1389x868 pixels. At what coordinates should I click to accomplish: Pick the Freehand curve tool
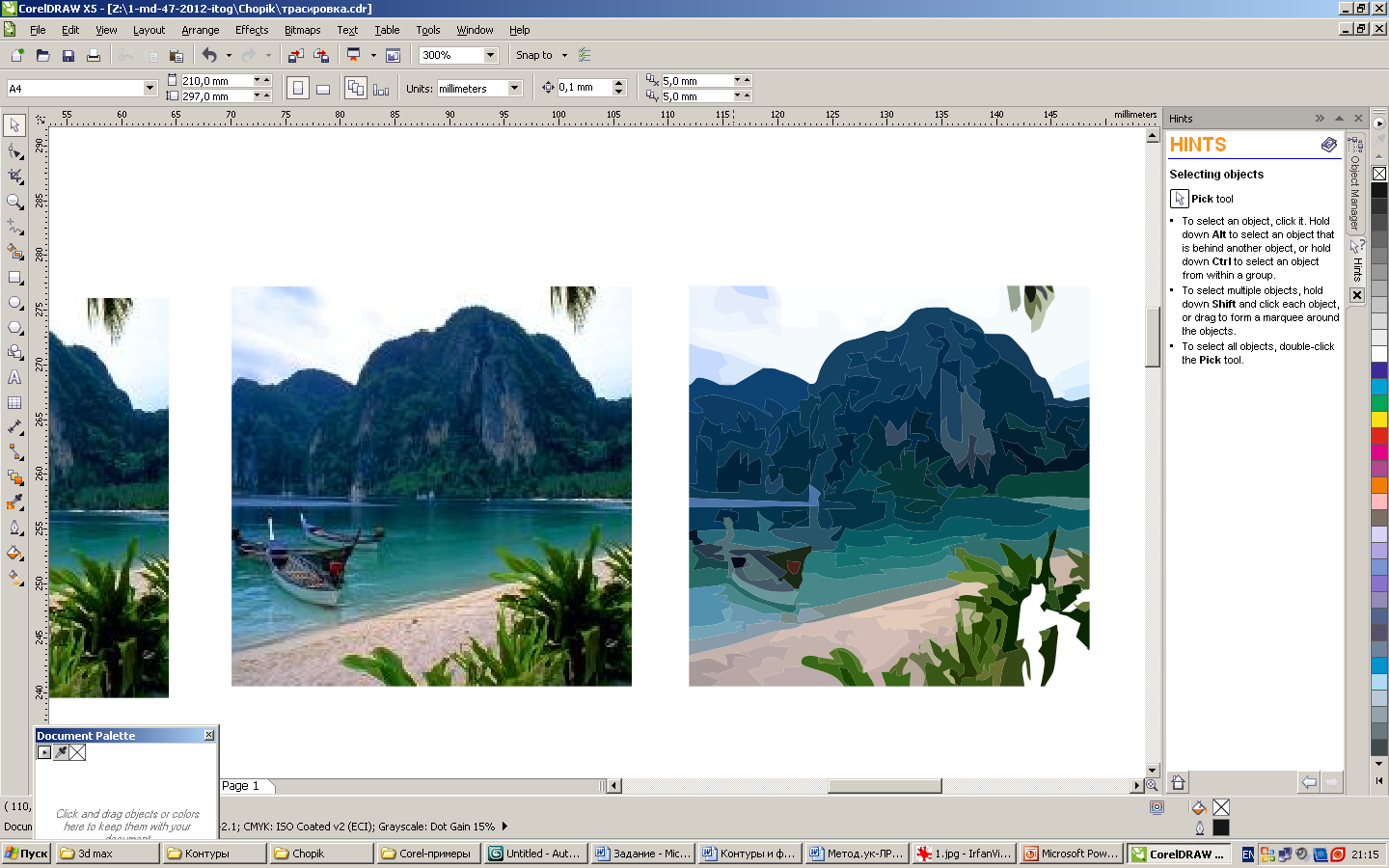[x=14, y=227]
